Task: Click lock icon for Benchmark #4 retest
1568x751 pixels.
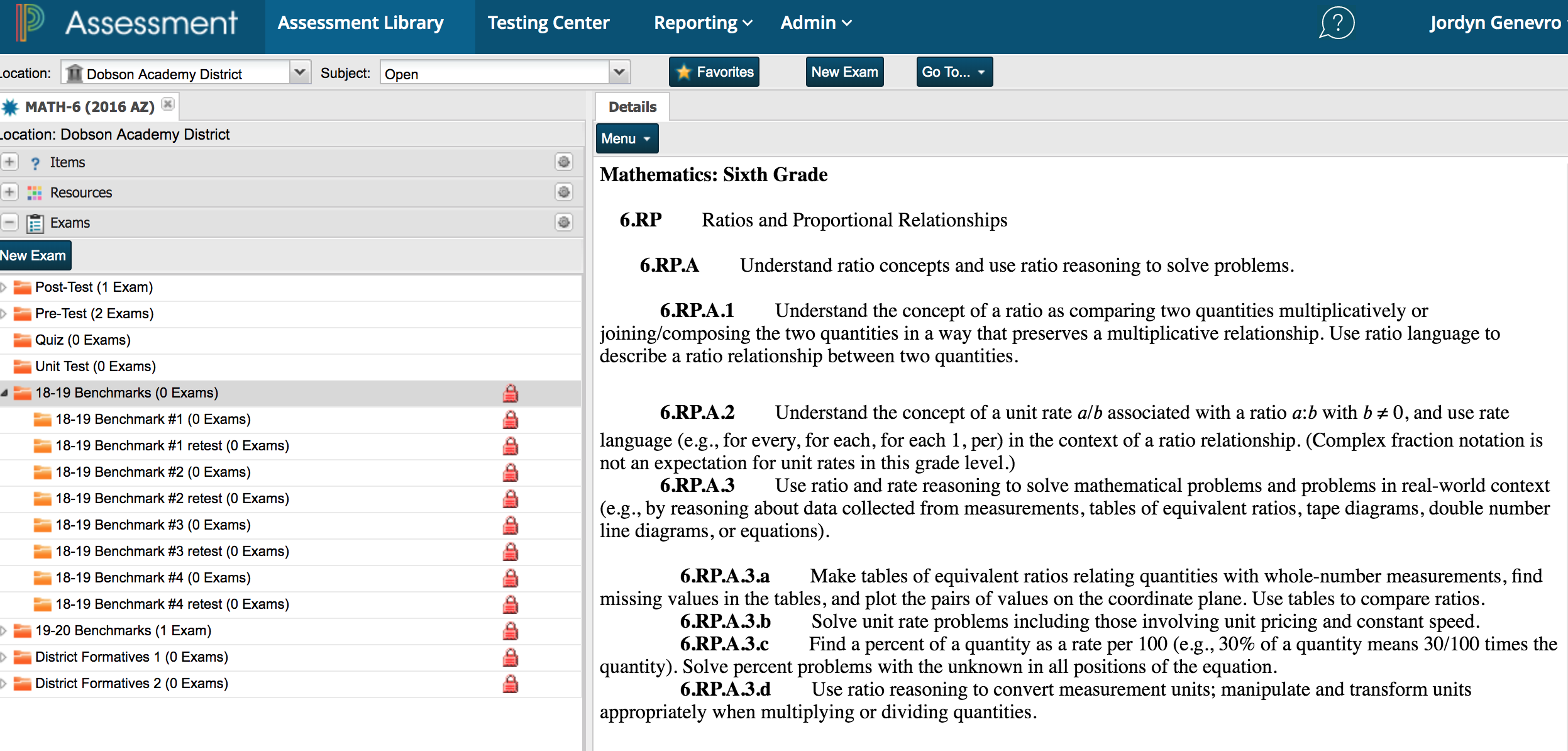Action: 511,604
